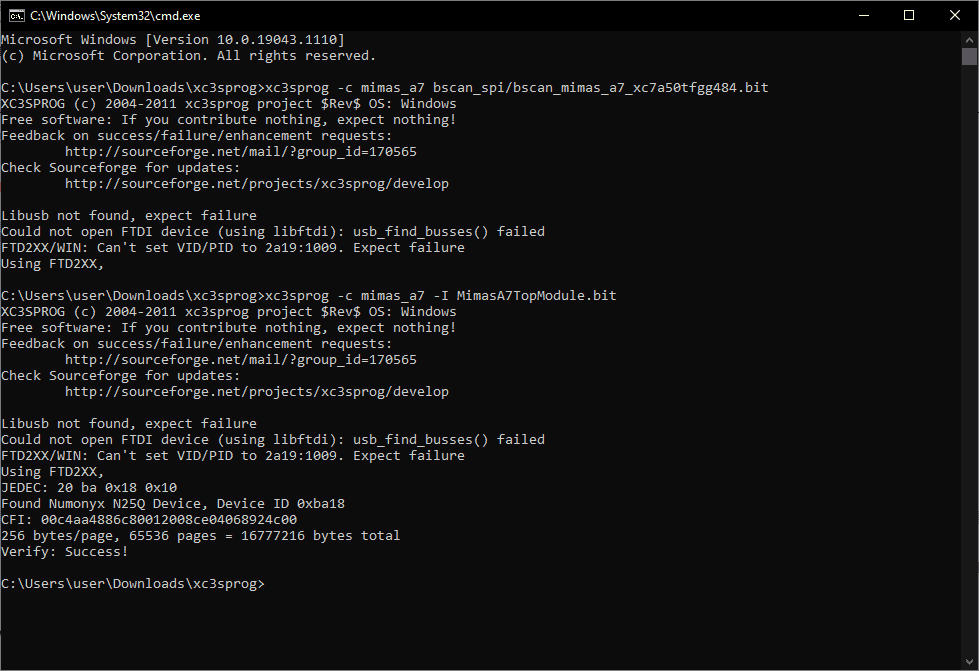This screenshot has height=671, width=979.
Task: Minimize the command prompt window
Action: tap(862, 15)
